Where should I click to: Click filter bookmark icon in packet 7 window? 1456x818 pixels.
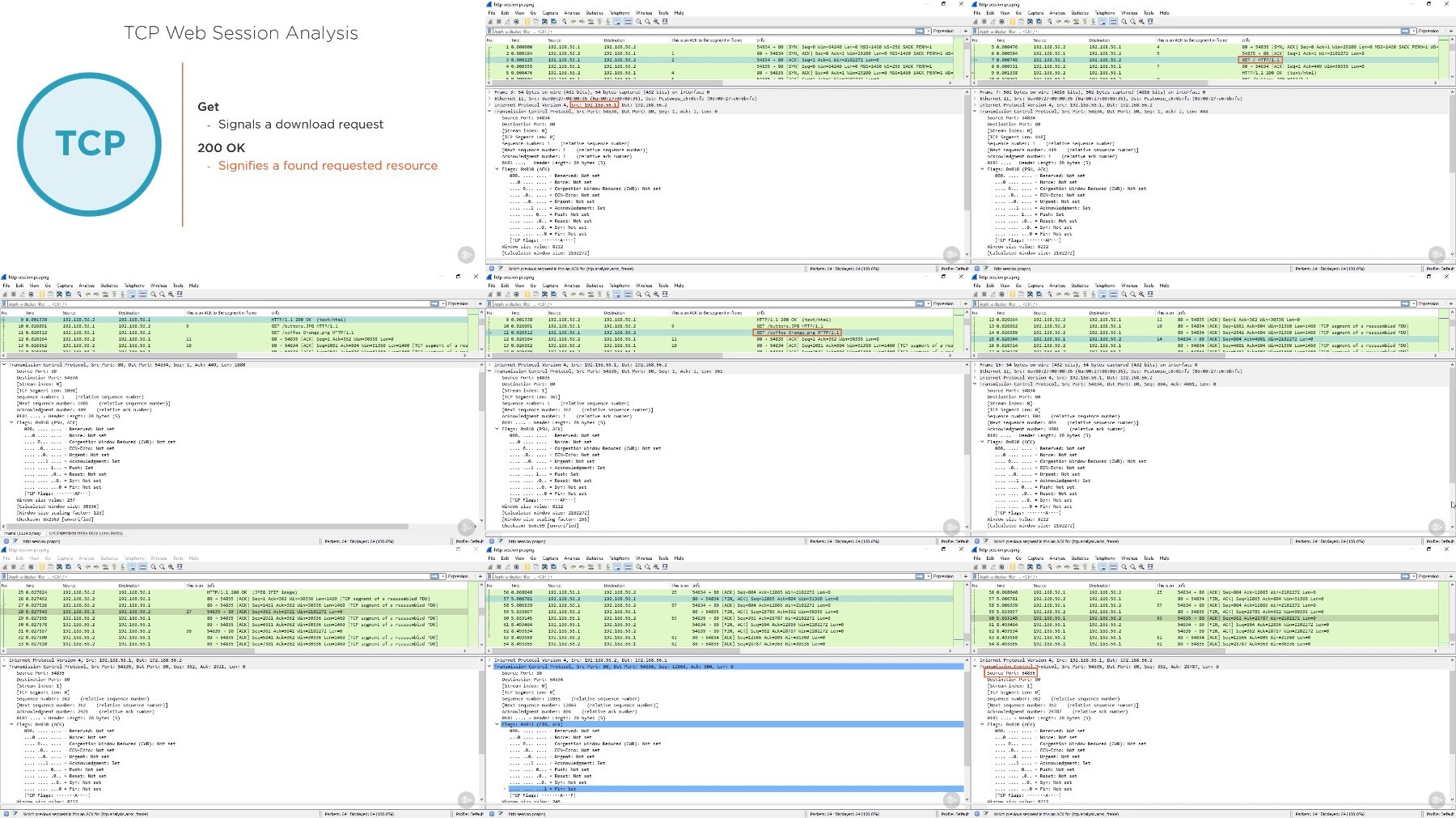[x=974, y=31]
